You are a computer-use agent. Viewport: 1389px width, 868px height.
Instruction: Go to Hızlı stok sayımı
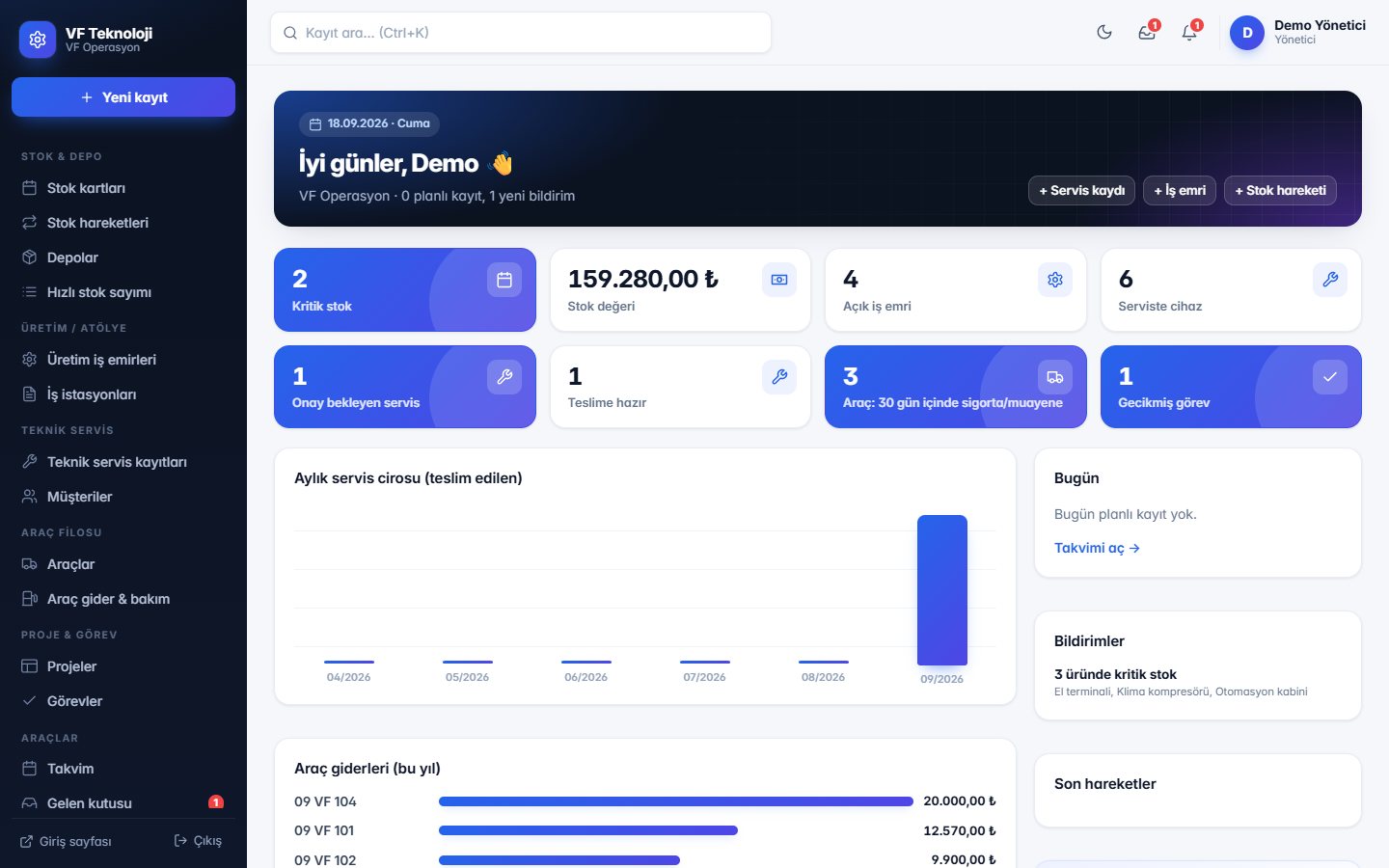(123, 292)
